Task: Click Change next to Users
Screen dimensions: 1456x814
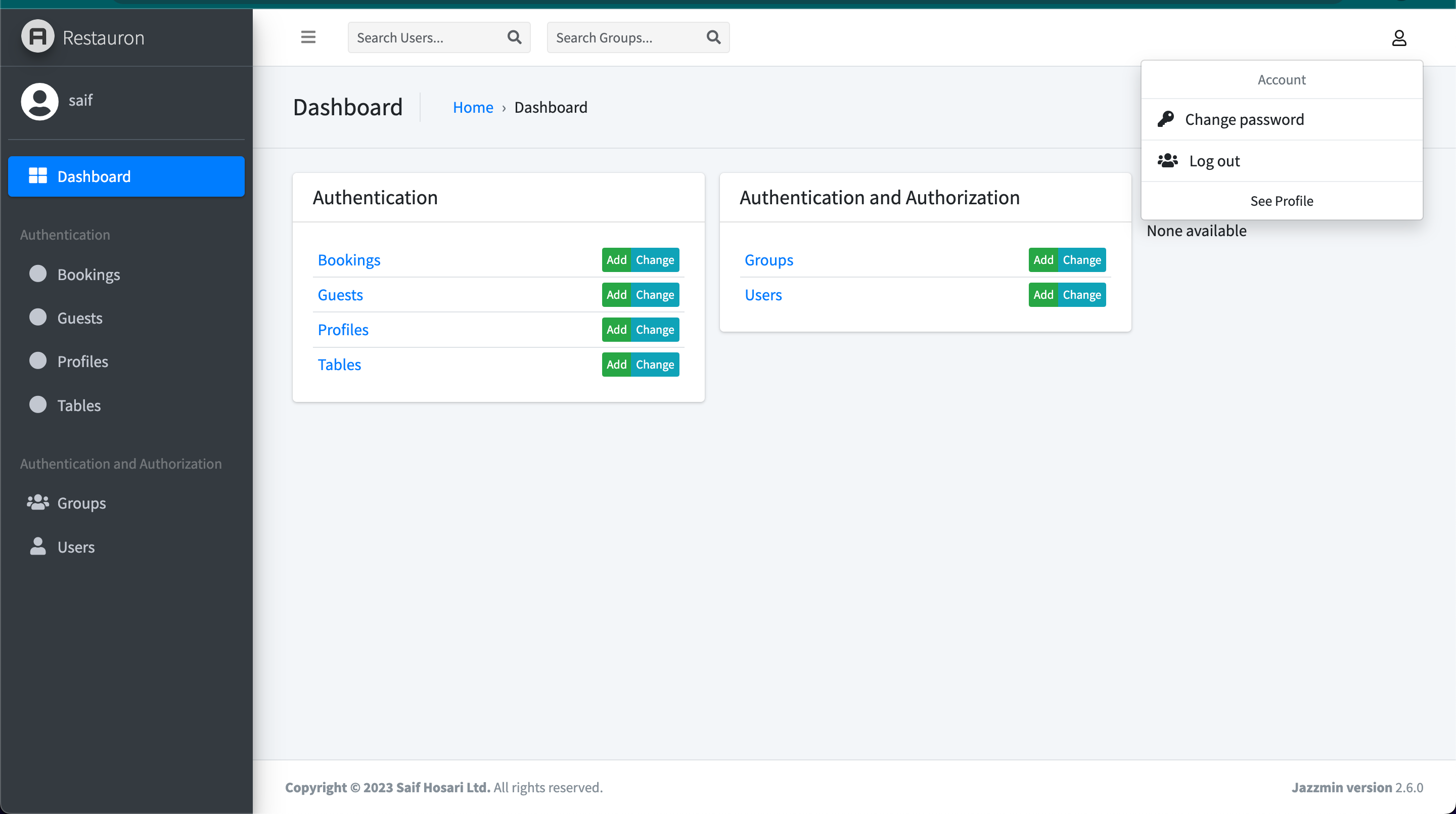Action: click(x=1082, y=295)
